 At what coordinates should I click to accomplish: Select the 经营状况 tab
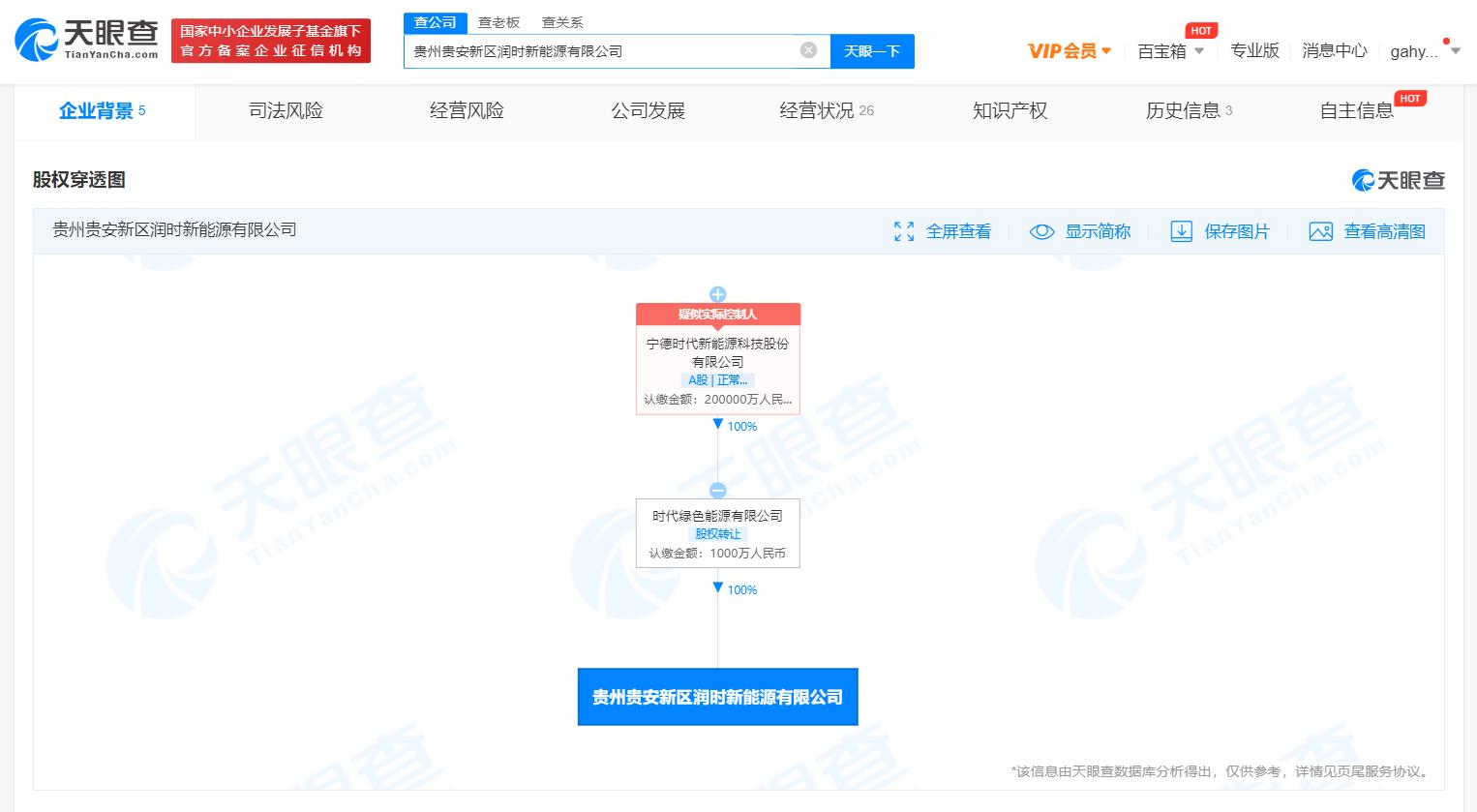pos(827,110)
